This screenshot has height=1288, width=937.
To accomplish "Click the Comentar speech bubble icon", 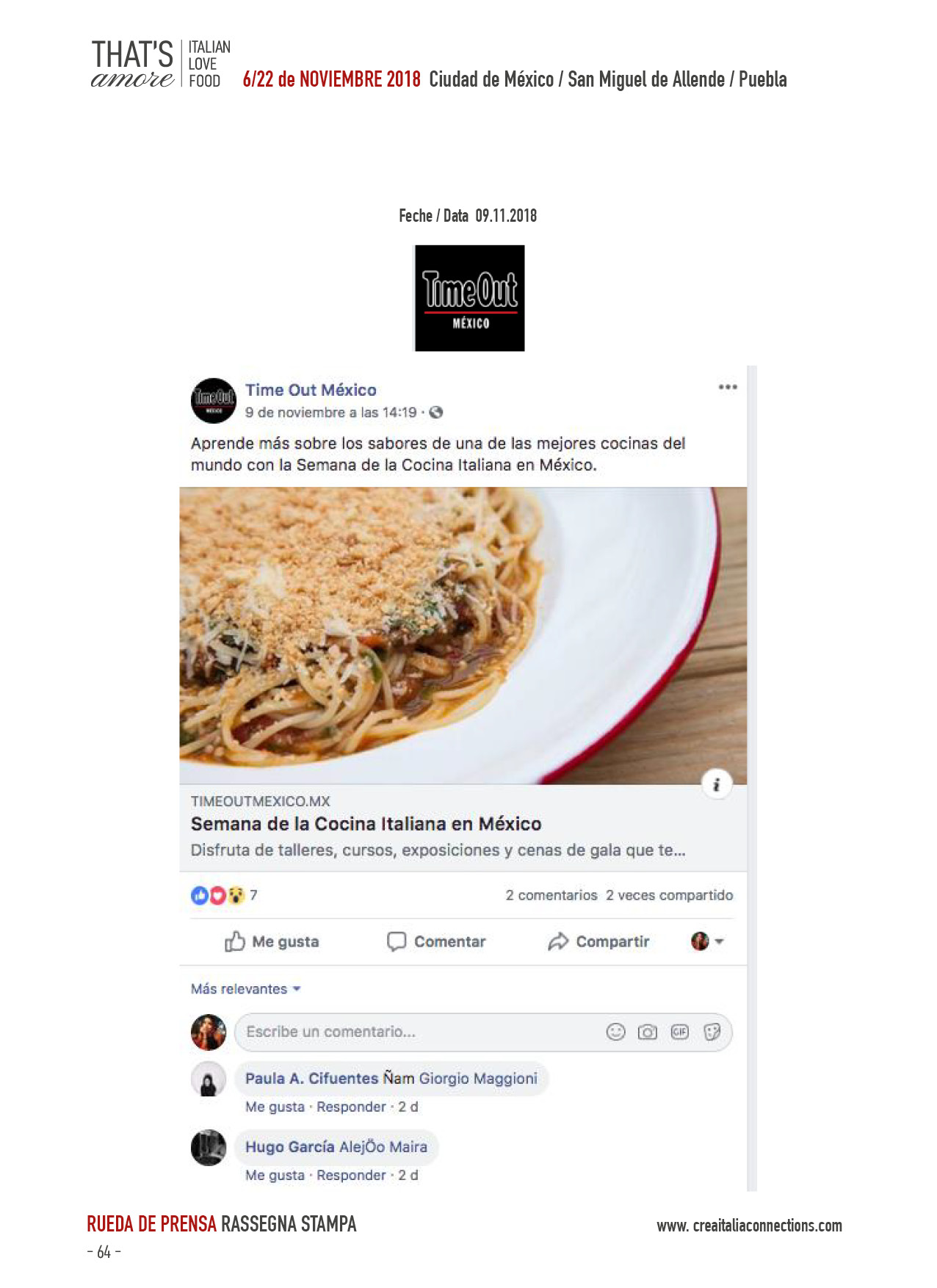I will point(396,941).
